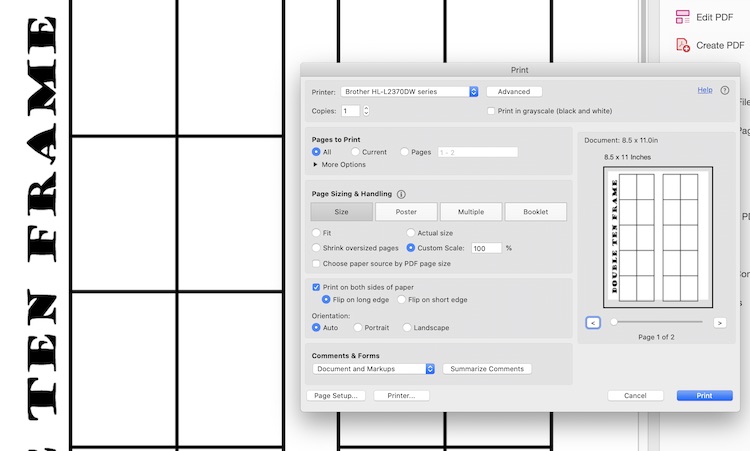Image resolution: width=750 pixels, height=451 pixels.
Task: Click the Custom Scale percent field
Action: tap(486, 248)
